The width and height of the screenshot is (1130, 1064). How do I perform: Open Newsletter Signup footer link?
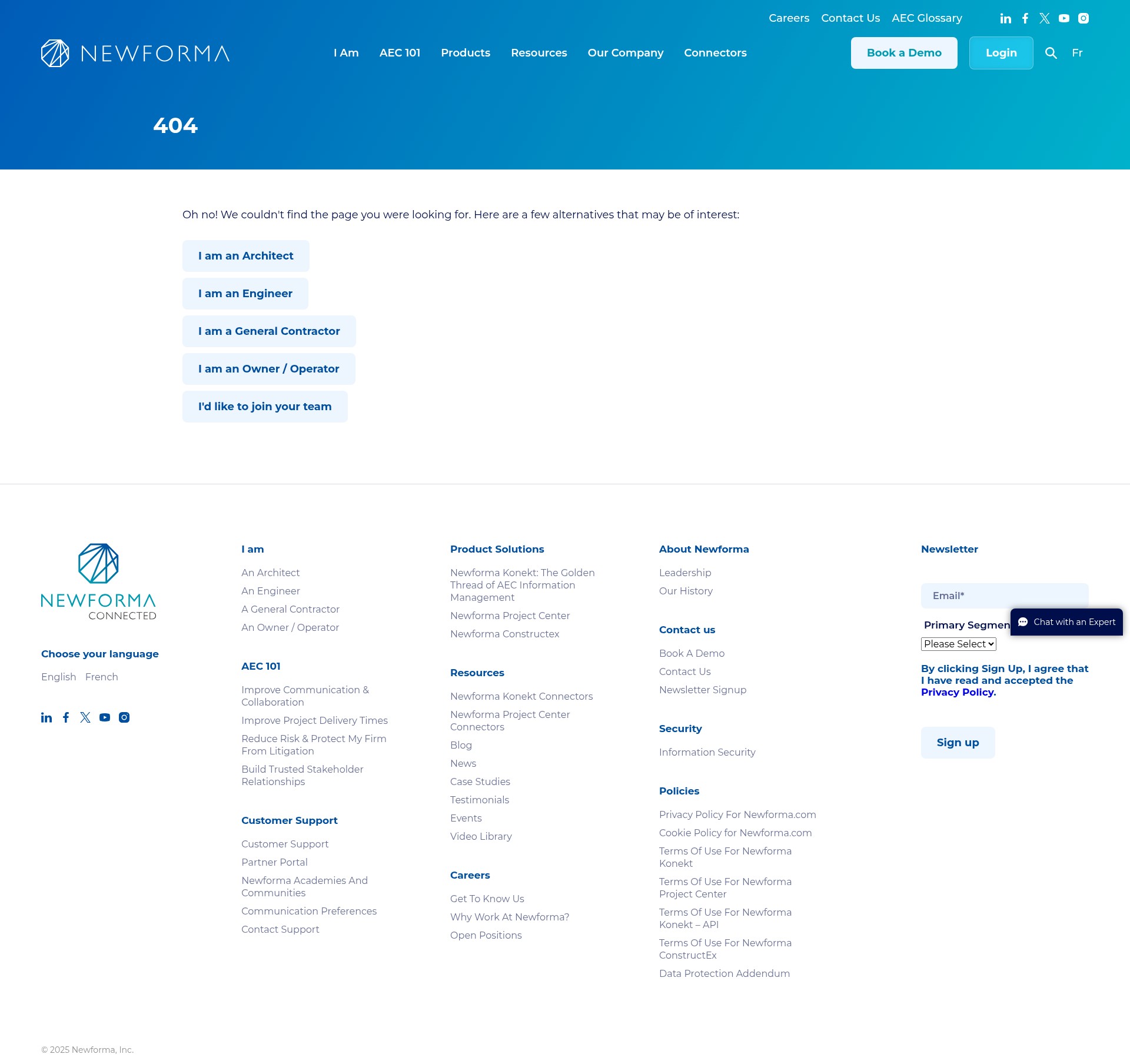click(703, 690)
